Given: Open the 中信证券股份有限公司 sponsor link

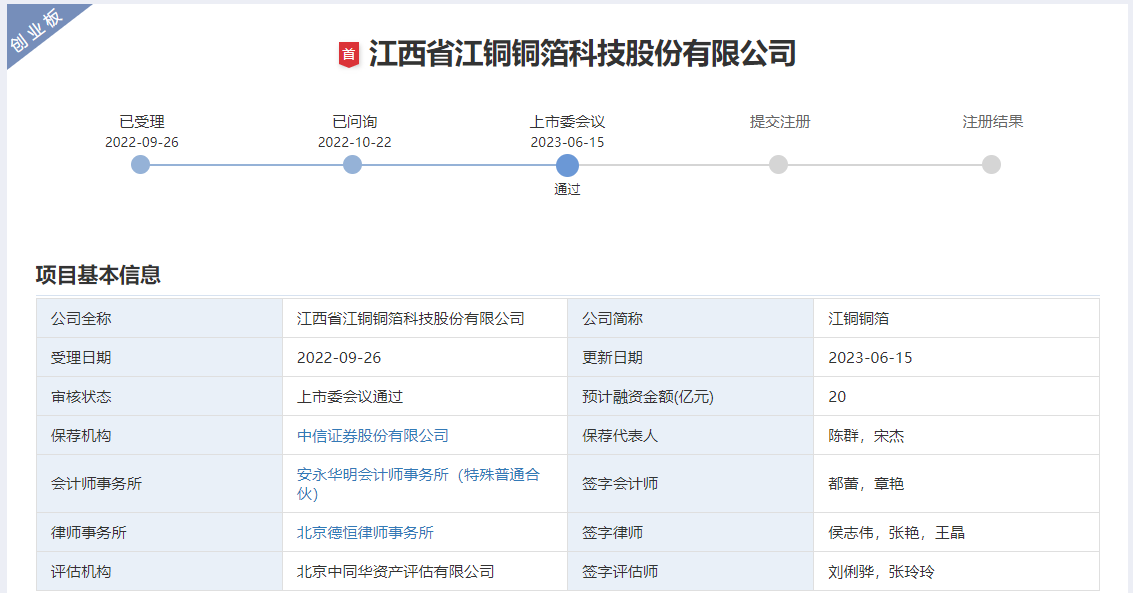Looking at the screenshot, I should [x=375, y=435].
